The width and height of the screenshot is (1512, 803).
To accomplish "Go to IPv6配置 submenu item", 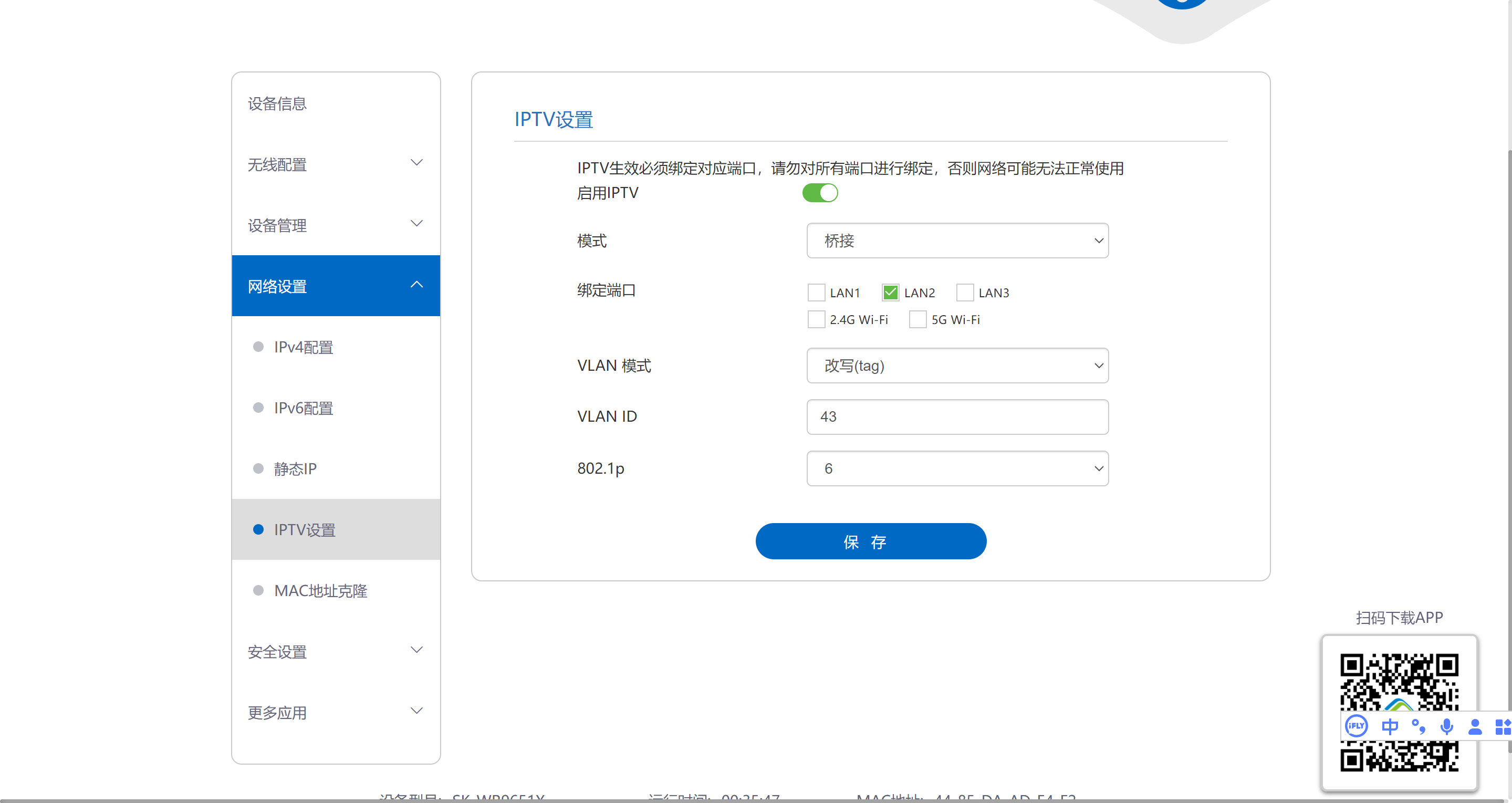I will click(336, 408).
